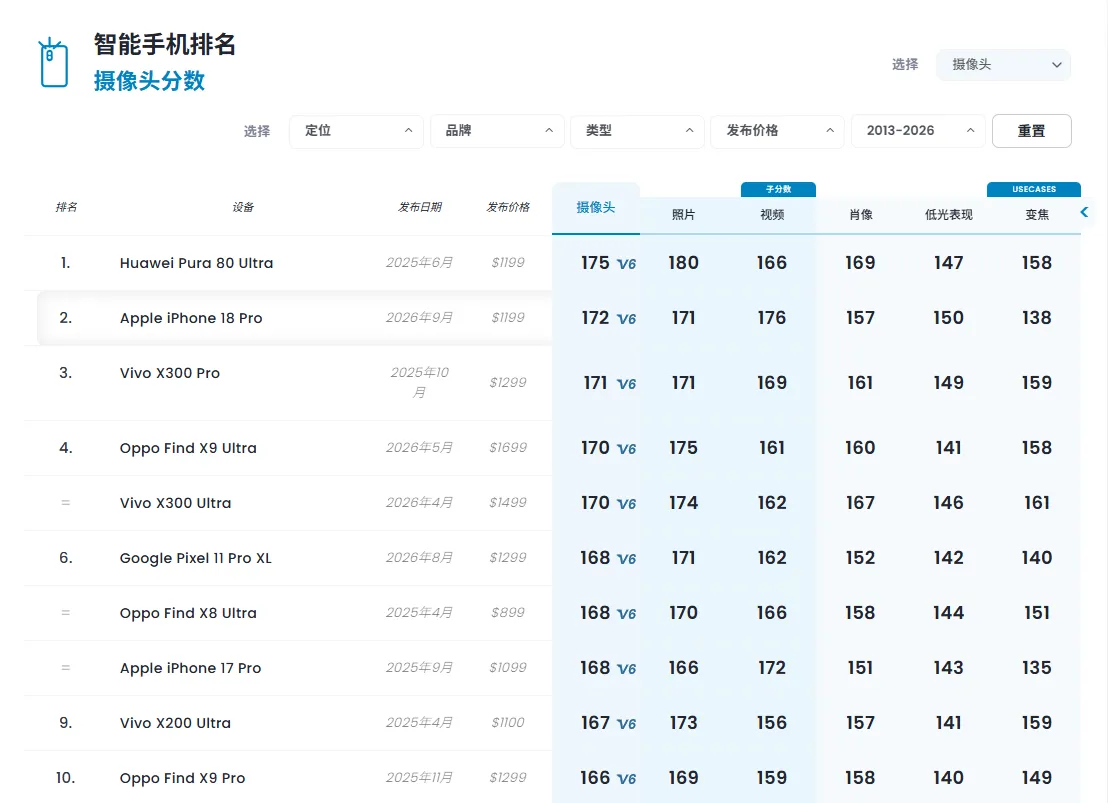Viewport: 1108px width, 803px height.
Task: Click the 2025年6月 release date cell
Action: pyautogui.click(x=419, y=262)
